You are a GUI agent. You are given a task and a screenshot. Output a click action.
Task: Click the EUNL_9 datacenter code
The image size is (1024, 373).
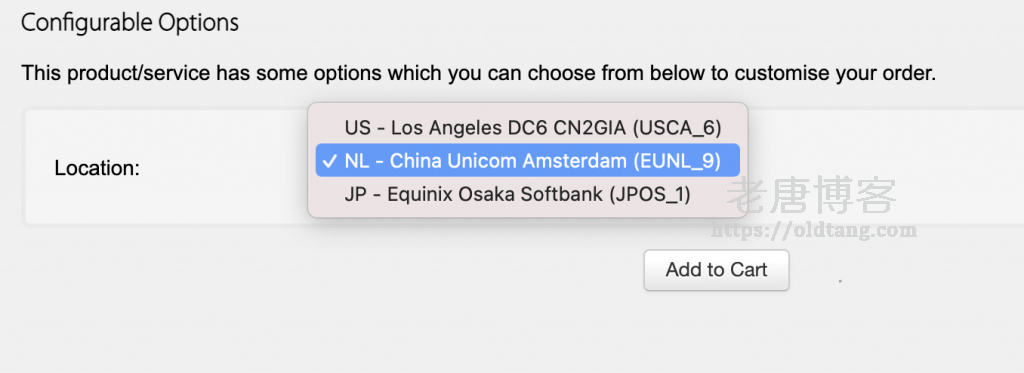677,161
